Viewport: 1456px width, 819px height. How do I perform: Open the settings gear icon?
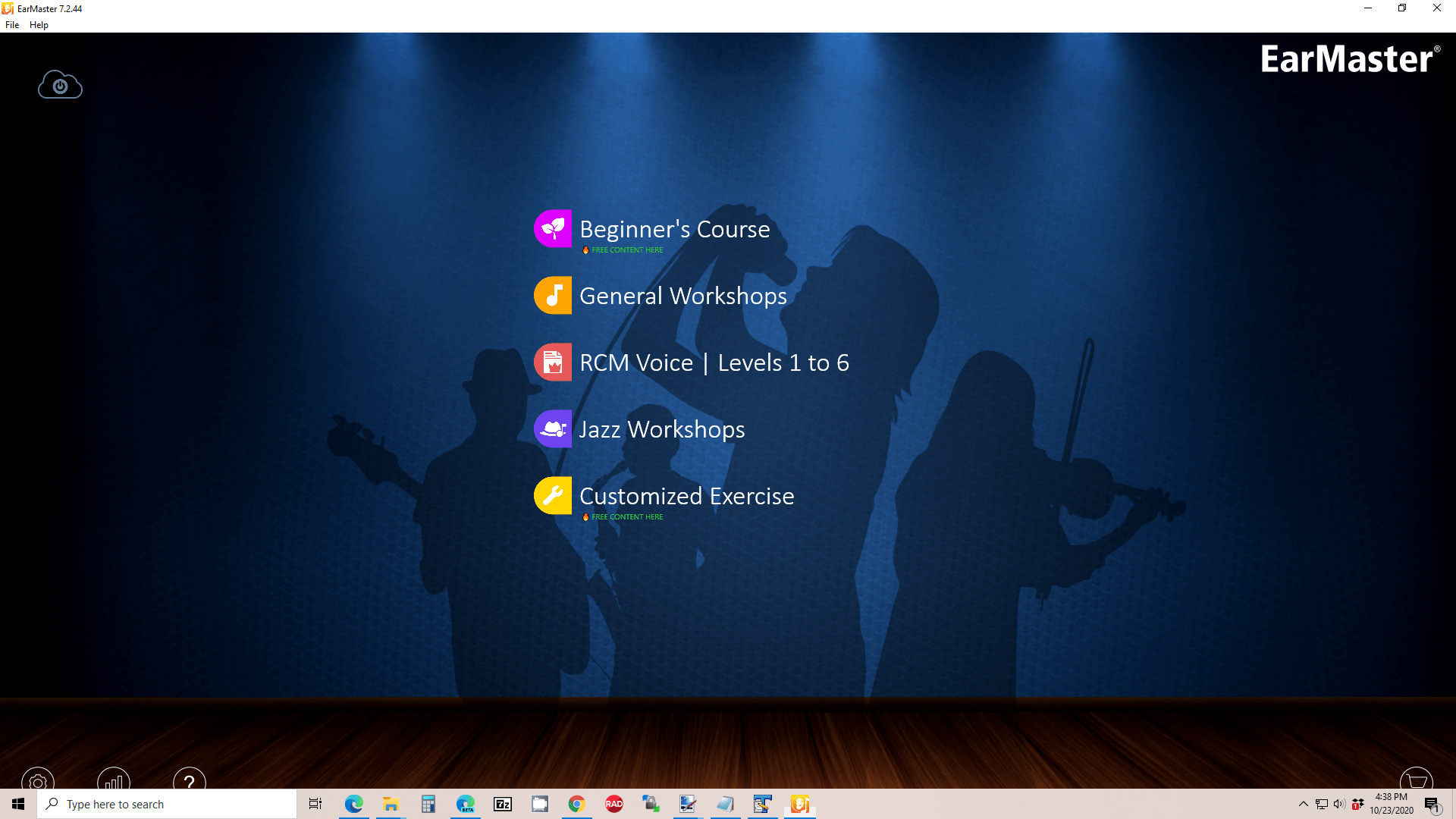[38, 780]
